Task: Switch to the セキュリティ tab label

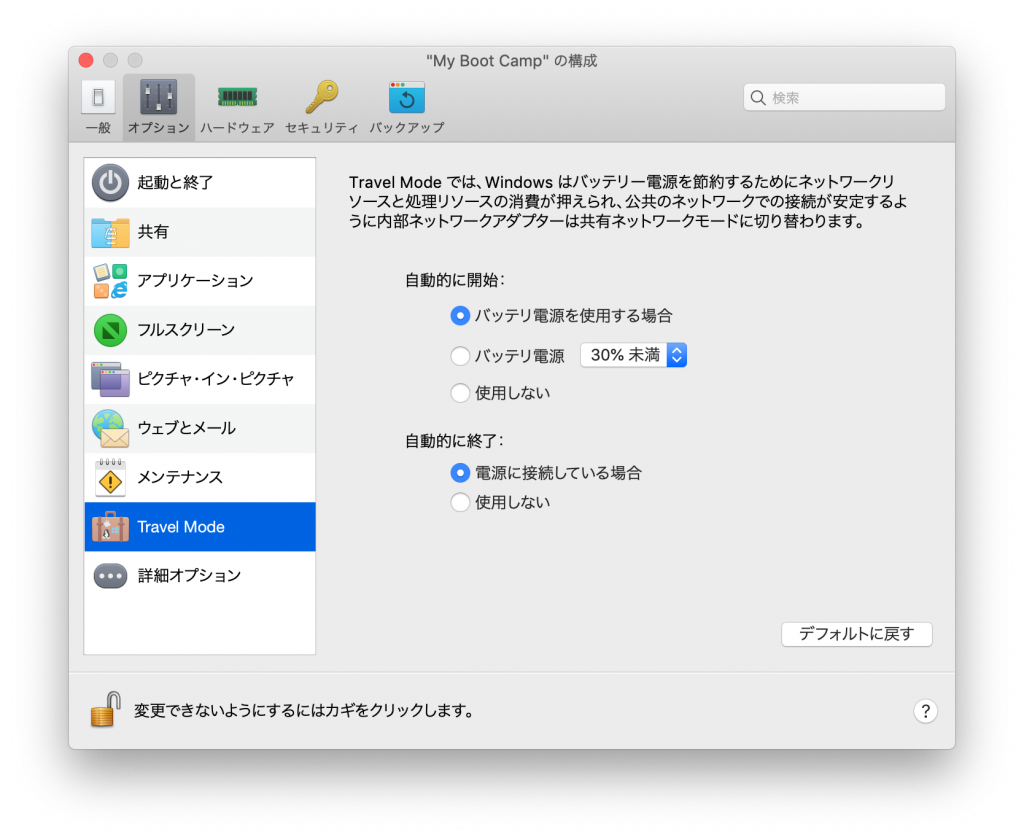Action: point(322,127)
